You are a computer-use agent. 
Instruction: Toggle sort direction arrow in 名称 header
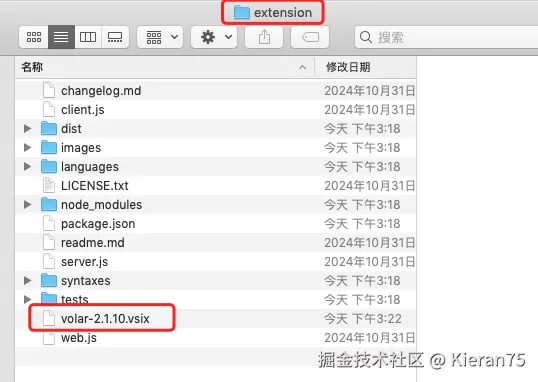(x=302, y=67)
